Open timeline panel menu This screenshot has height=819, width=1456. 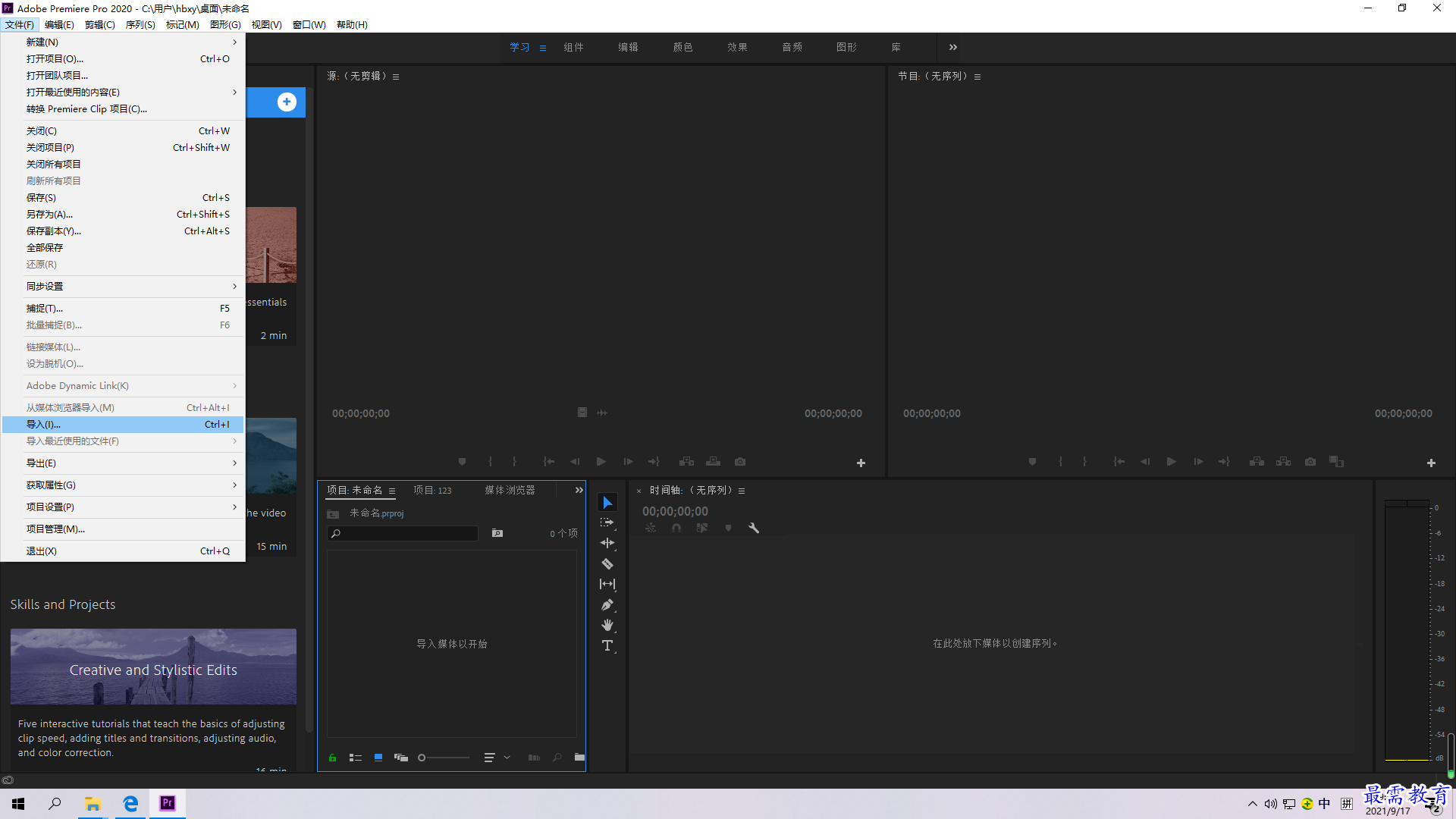point(742,491)
